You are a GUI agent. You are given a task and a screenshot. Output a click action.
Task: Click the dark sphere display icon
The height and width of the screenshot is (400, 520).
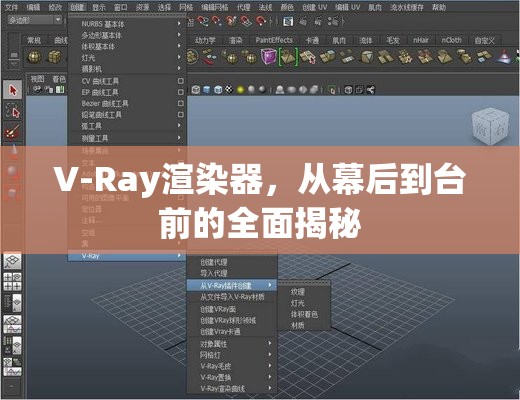tap(262, 89)
